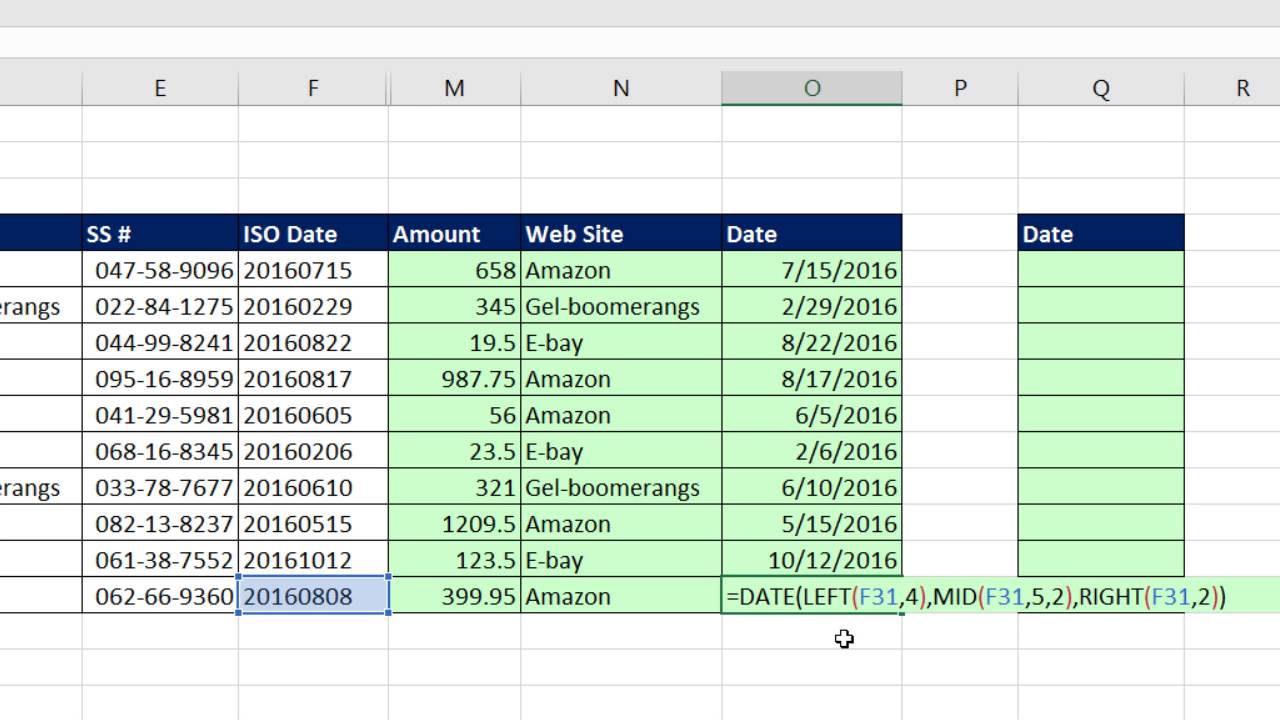Select ISO Date cell 20161012
The height and width of the screenshot is (720, 1280).
pos(313,559)
